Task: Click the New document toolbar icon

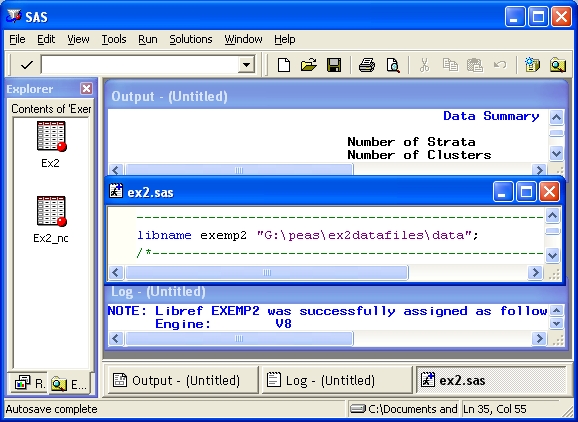Action: coord(283,65)
